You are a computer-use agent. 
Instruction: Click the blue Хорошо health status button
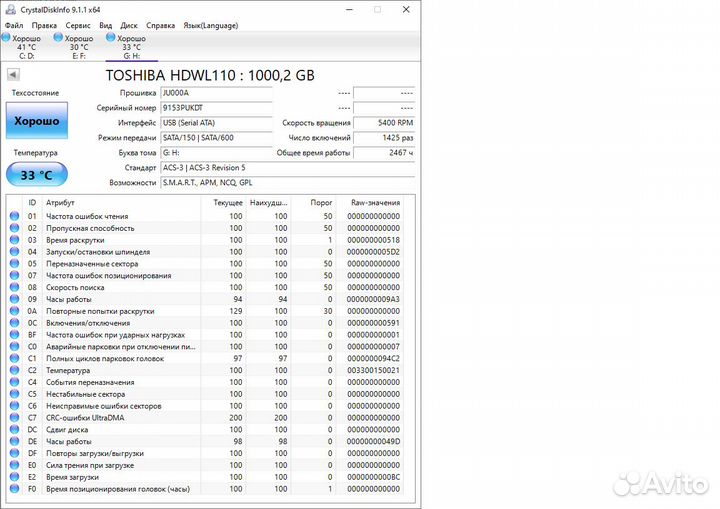pyautogui.click(x=34, y=121)
